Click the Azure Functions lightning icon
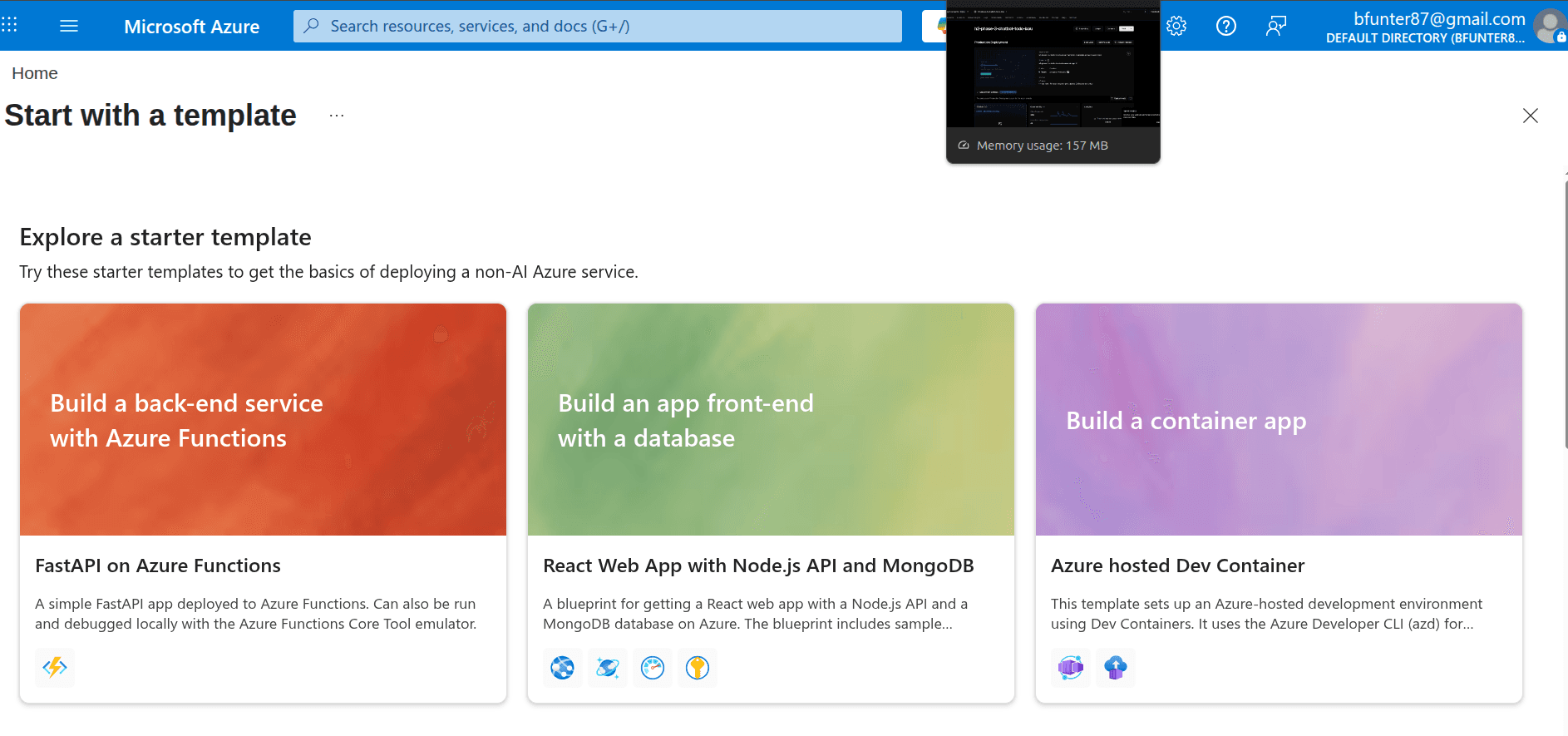The width and height of the screenshot is (1568, 736). point(55,667)
